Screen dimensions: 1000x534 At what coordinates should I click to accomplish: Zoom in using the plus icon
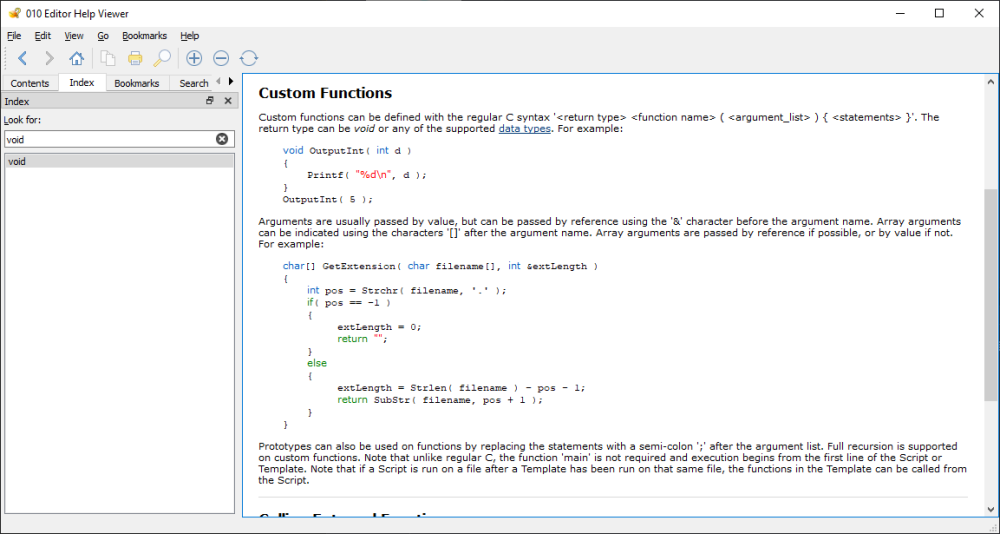click(x=194, y=58)
